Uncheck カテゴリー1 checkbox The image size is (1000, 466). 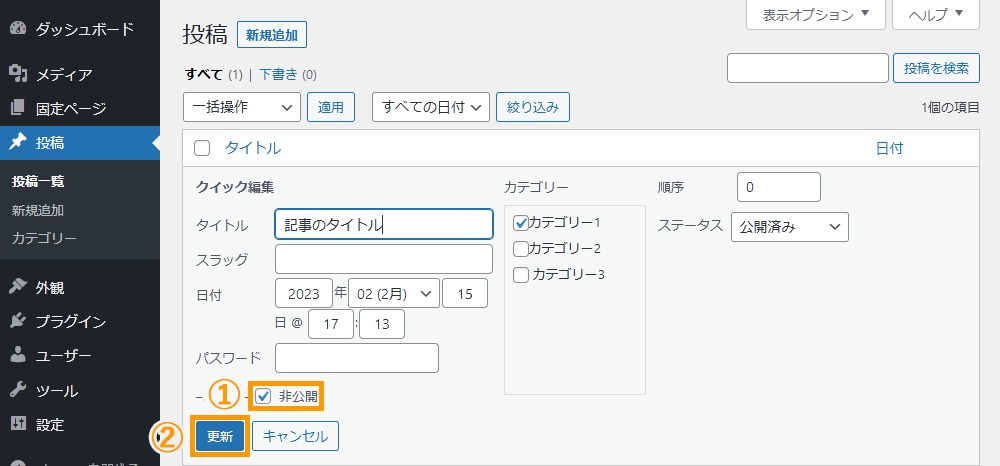pyautogui.click(x=520, y=222)
